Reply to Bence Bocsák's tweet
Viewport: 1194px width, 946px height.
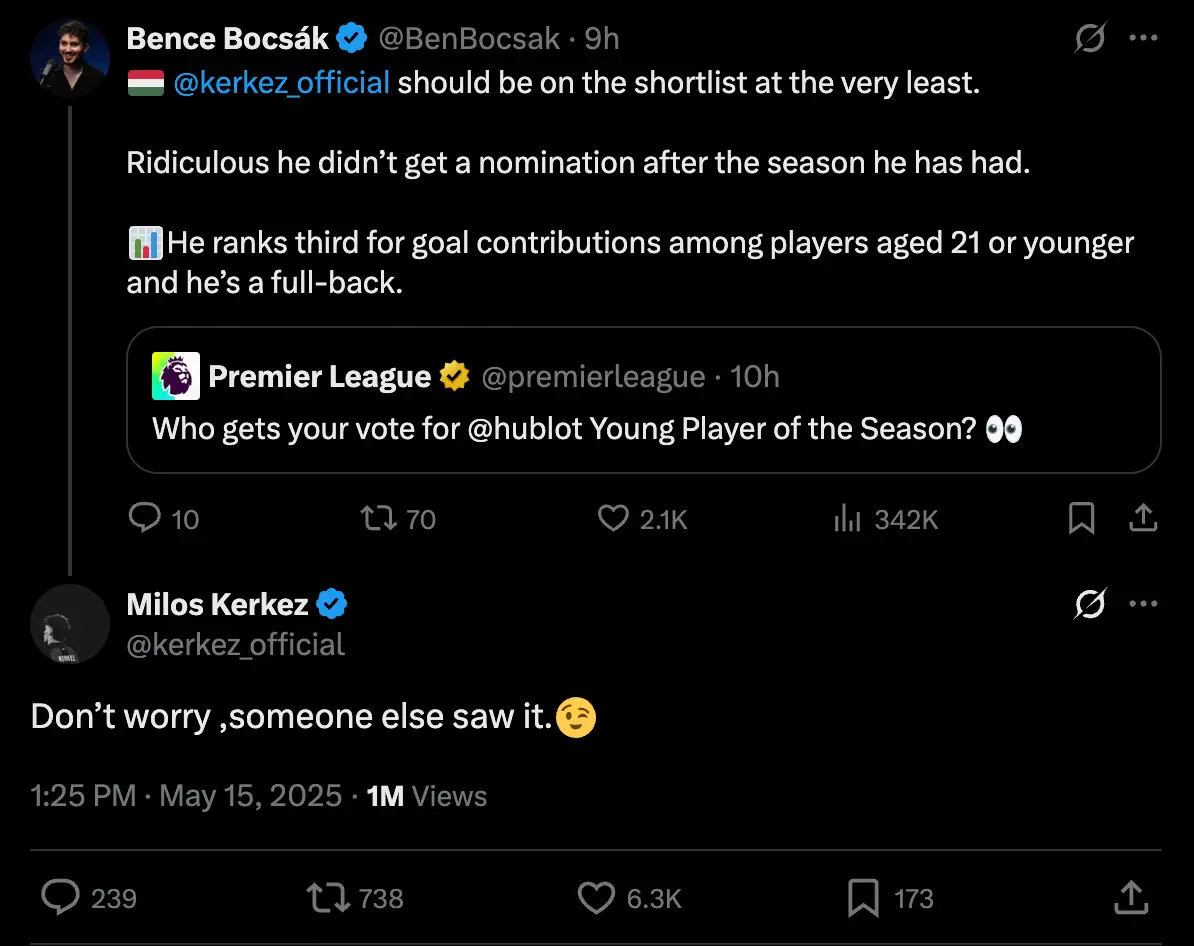pos(146,518)
